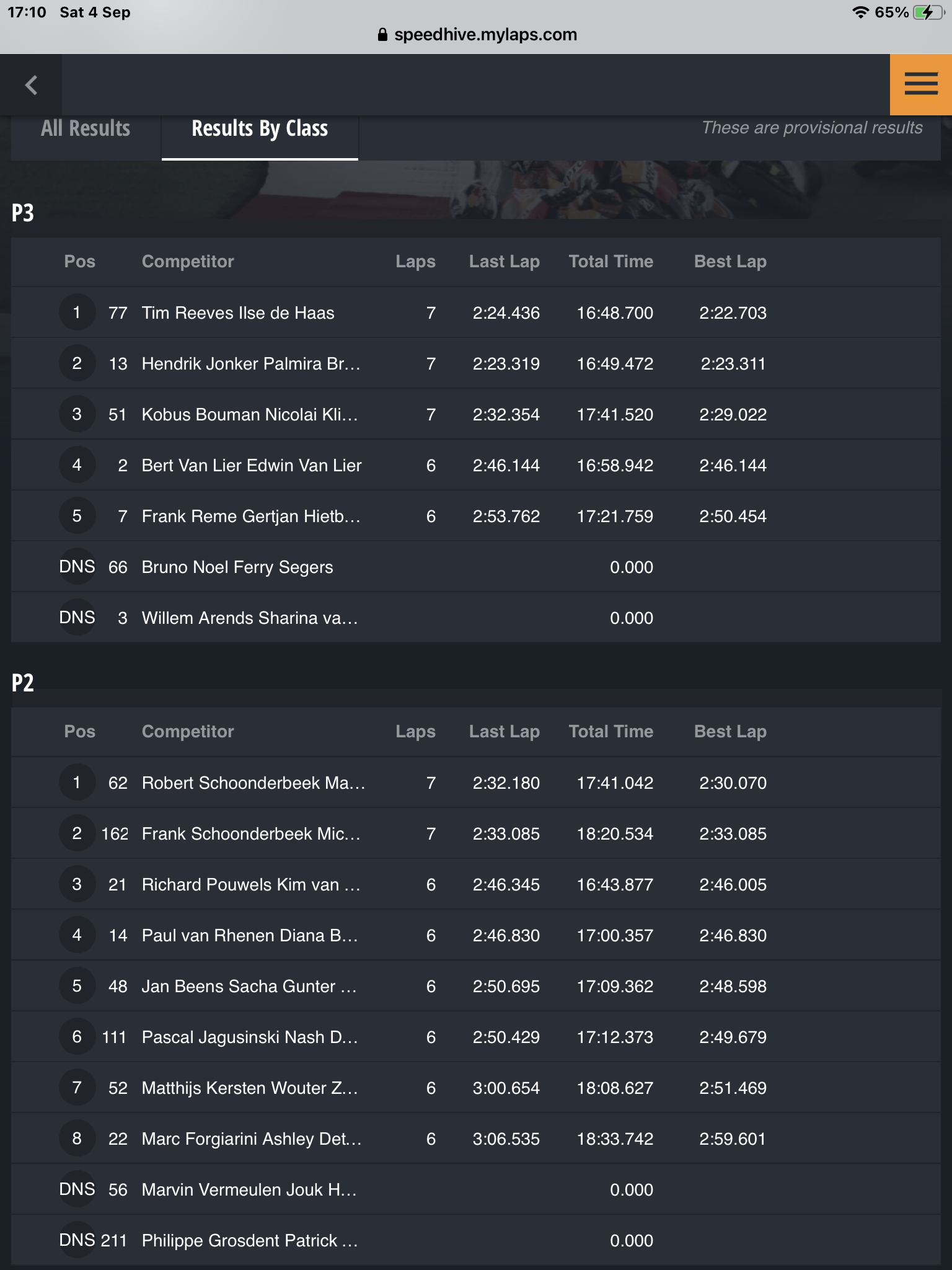Sort P2 table by Total Time header
The width and height of the screenshot is (952, 1270).
click(611, 731)
